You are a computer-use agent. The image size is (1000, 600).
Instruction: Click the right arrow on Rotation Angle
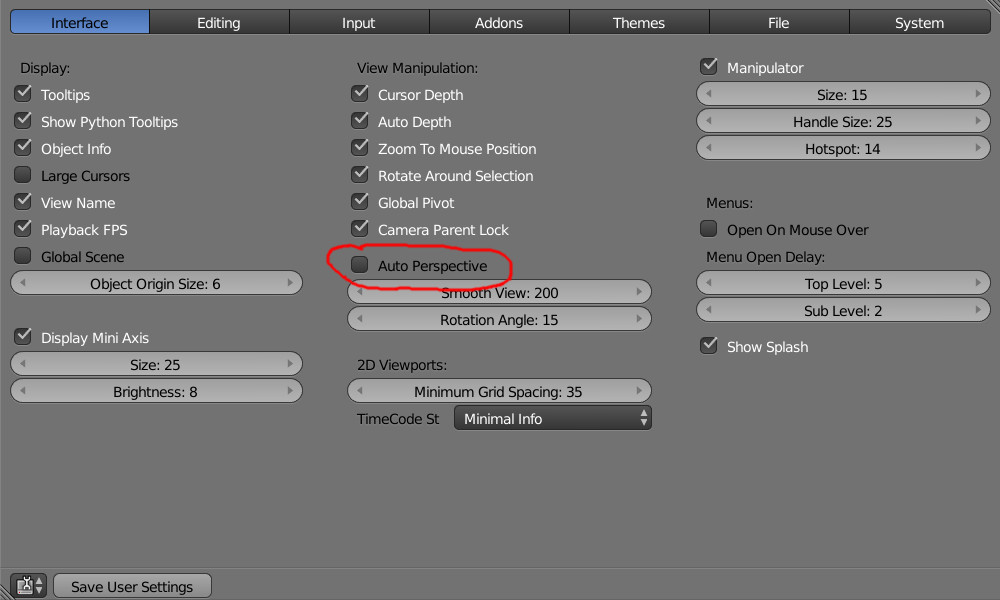click(x=640, y=320)
